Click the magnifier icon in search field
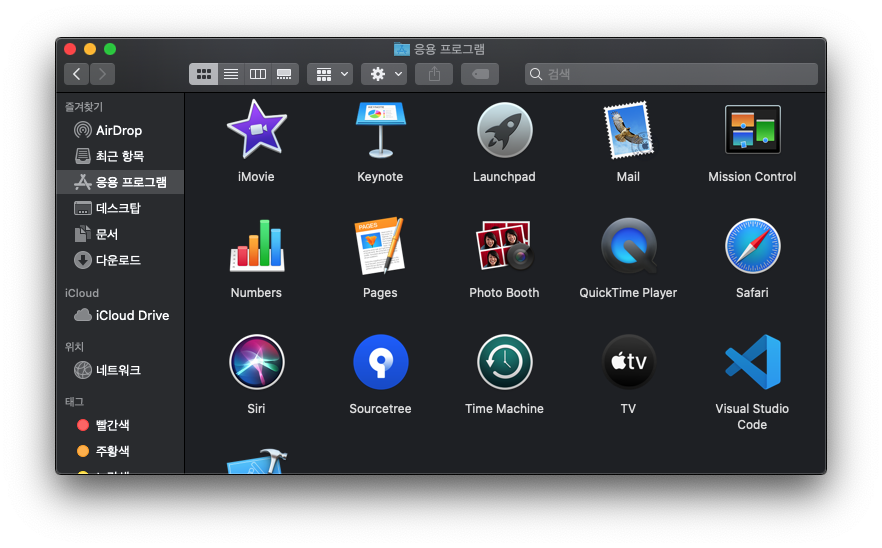This screenshot has height=548, width=882. (x=536, y=74)
